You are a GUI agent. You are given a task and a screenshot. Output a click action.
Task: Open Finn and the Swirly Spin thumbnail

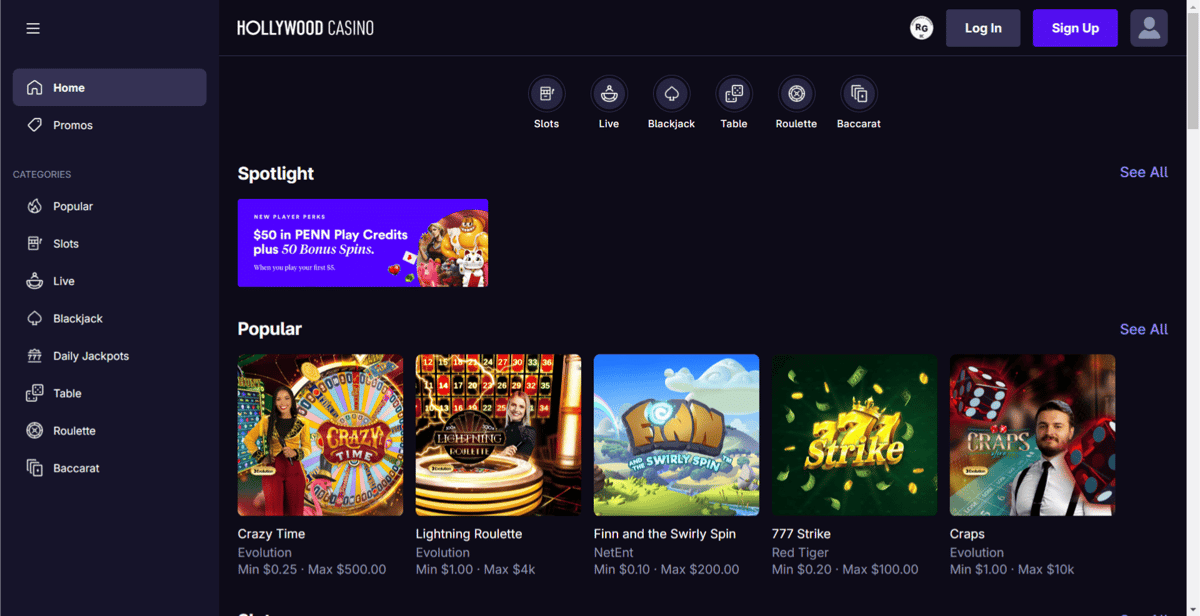pyautogui.click(x=677, y=435)
